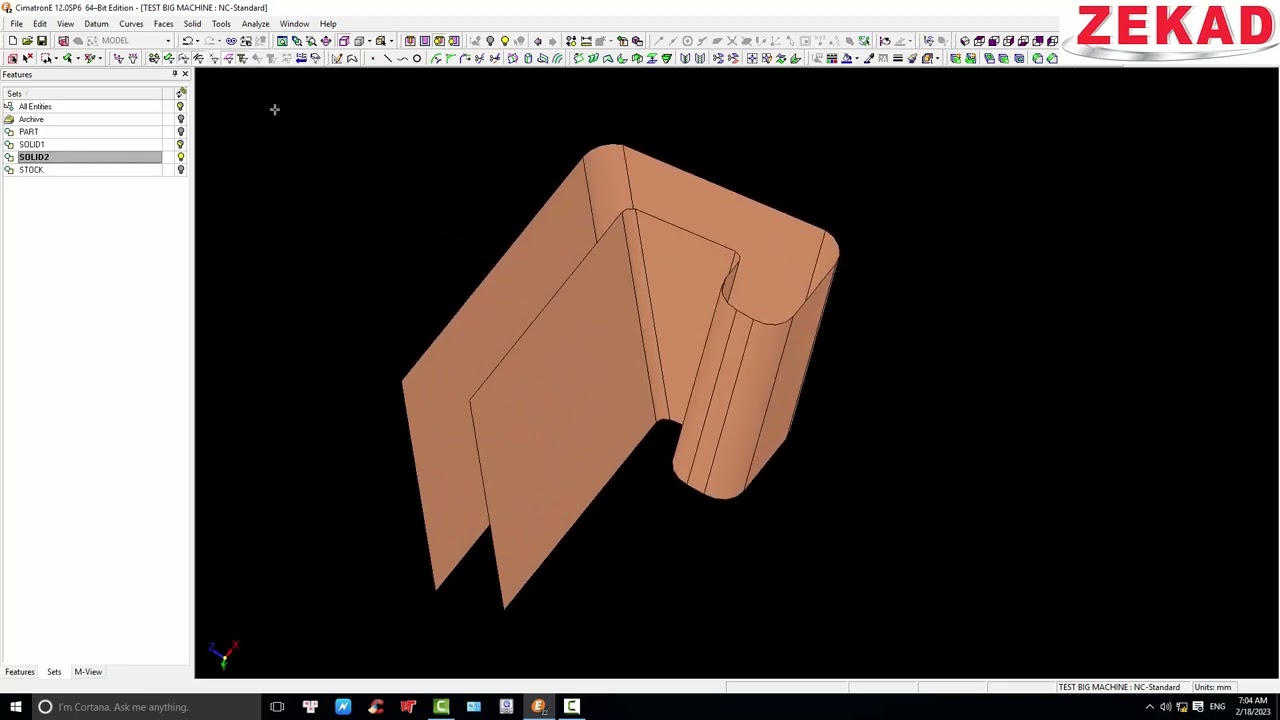This screenshot has width=1280, height=720.
Task: Open Task View on the taskbar
Action: [277, 707]
